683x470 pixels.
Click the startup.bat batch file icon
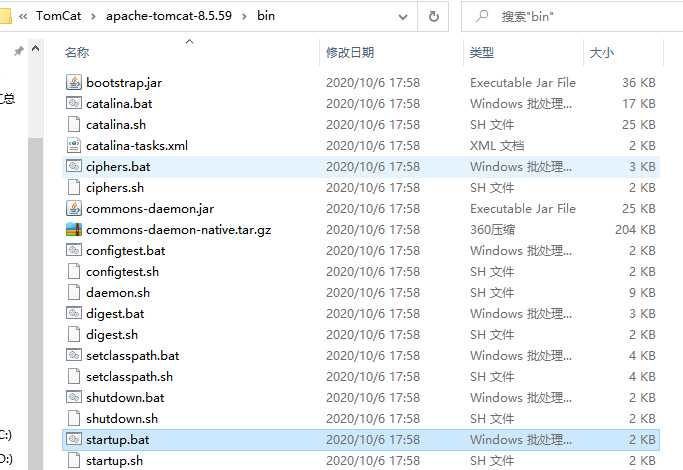pyautogui.click(x=74, y=439)
